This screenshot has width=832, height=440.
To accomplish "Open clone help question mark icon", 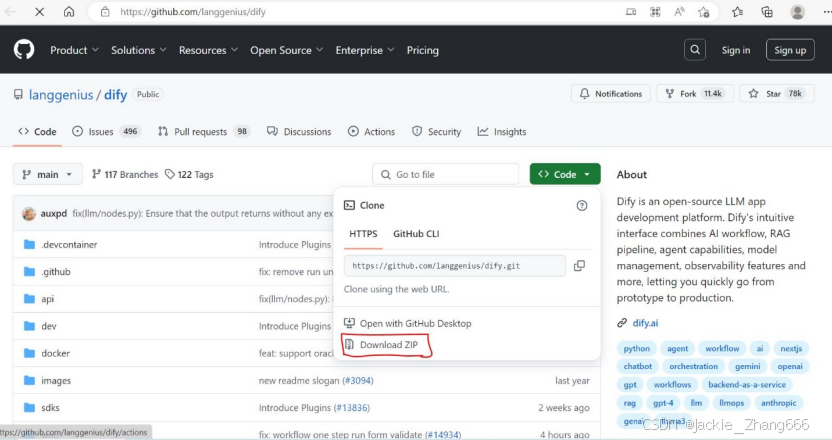I will point(582,205).
